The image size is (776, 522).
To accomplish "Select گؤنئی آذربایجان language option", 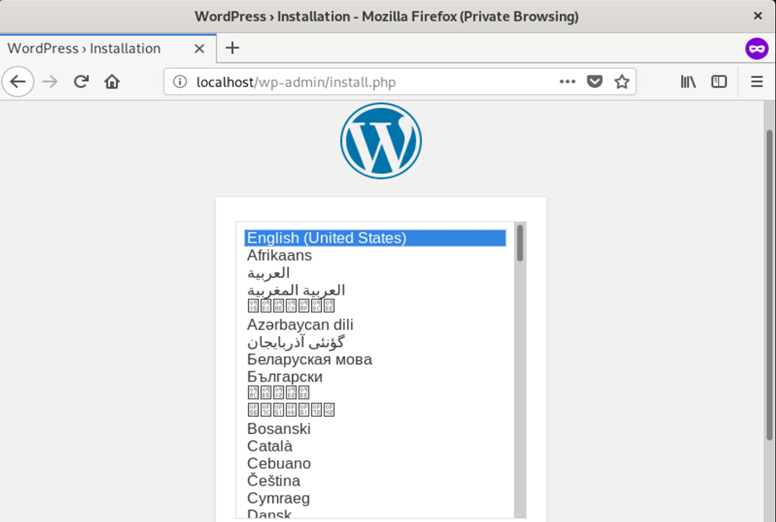I will [375, 342].
